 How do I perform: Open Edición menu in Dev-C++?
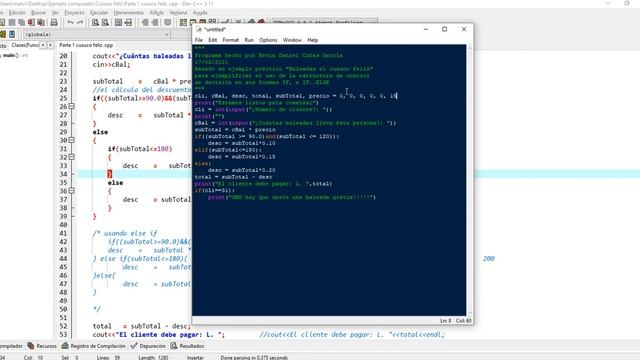pyautogui.click(x=17, y=13)
